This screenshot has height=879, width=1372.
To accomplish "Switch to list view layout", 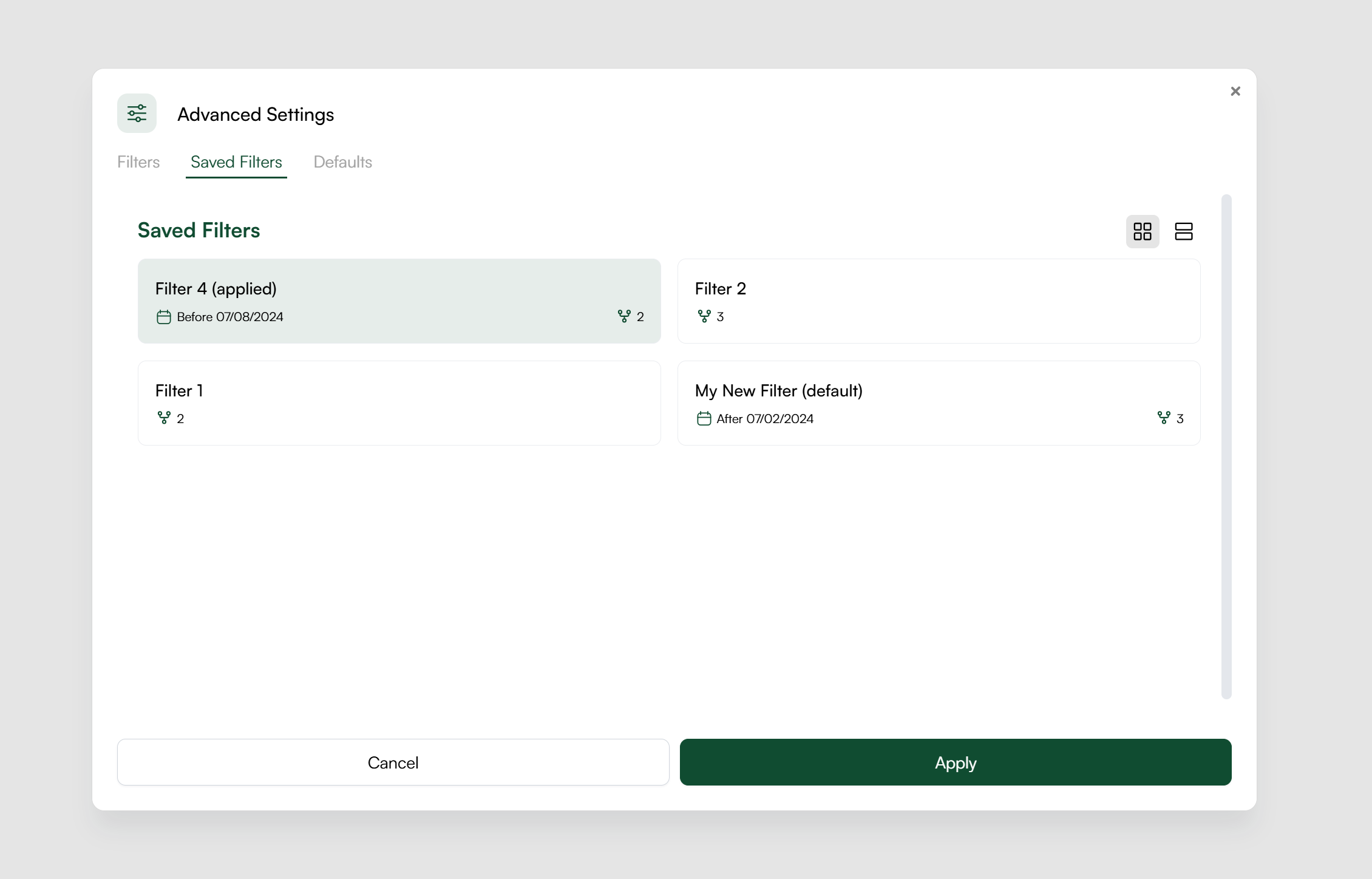I will point(1183,231).
